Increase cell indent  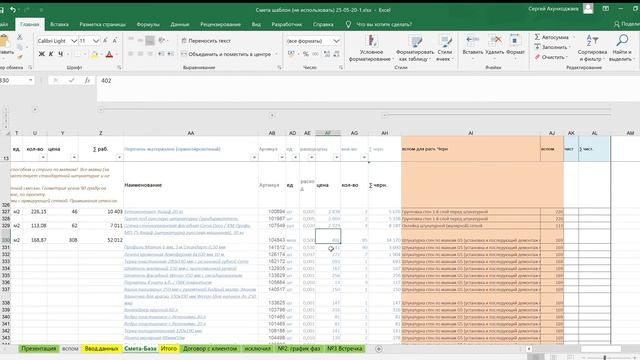171,54
